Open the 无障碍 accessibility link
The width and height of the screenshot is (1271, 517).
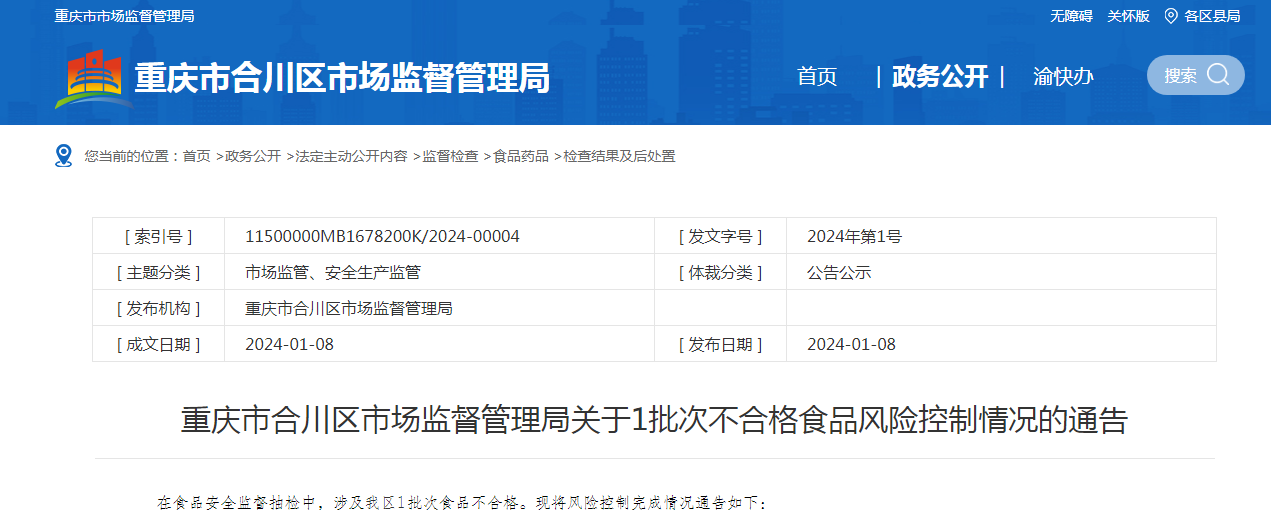click(x=1071, y=16)
